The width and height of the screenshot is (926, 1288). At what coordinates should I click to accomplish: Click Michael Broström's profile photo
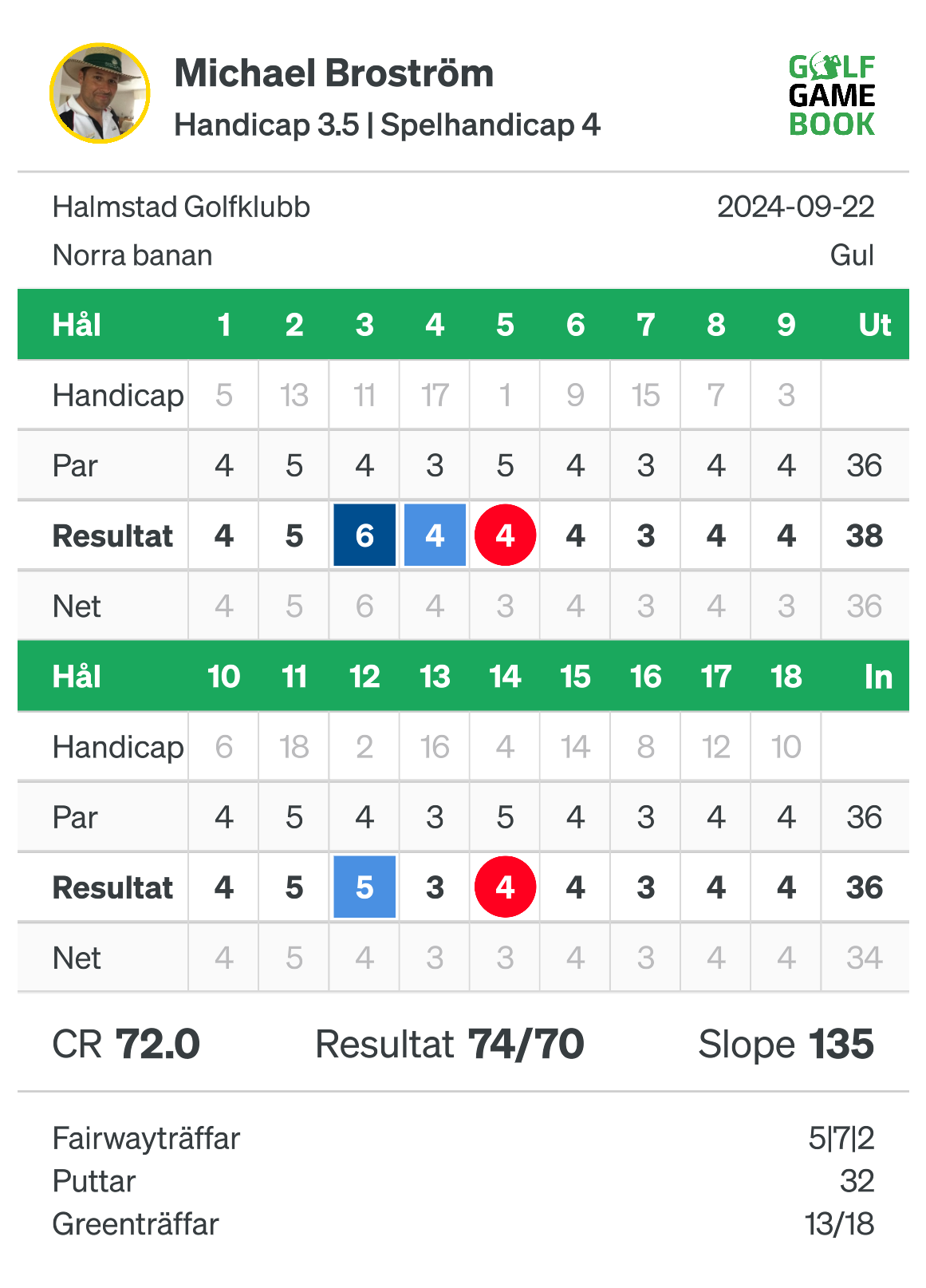[x=100, y=93]
